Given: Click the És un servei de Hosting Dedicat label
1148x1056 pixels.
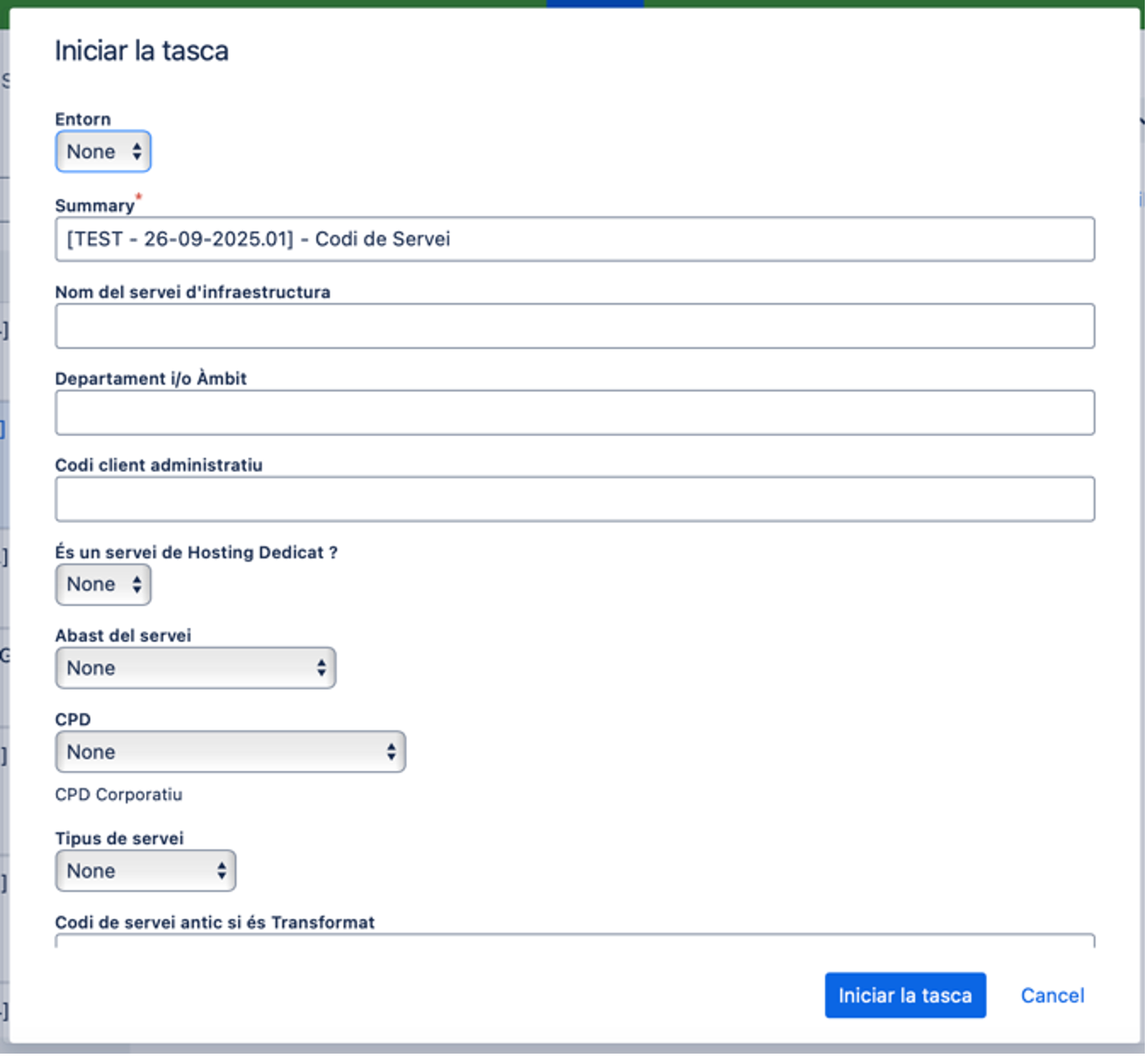Looking at the screenshot, I should tap(196, 552).
